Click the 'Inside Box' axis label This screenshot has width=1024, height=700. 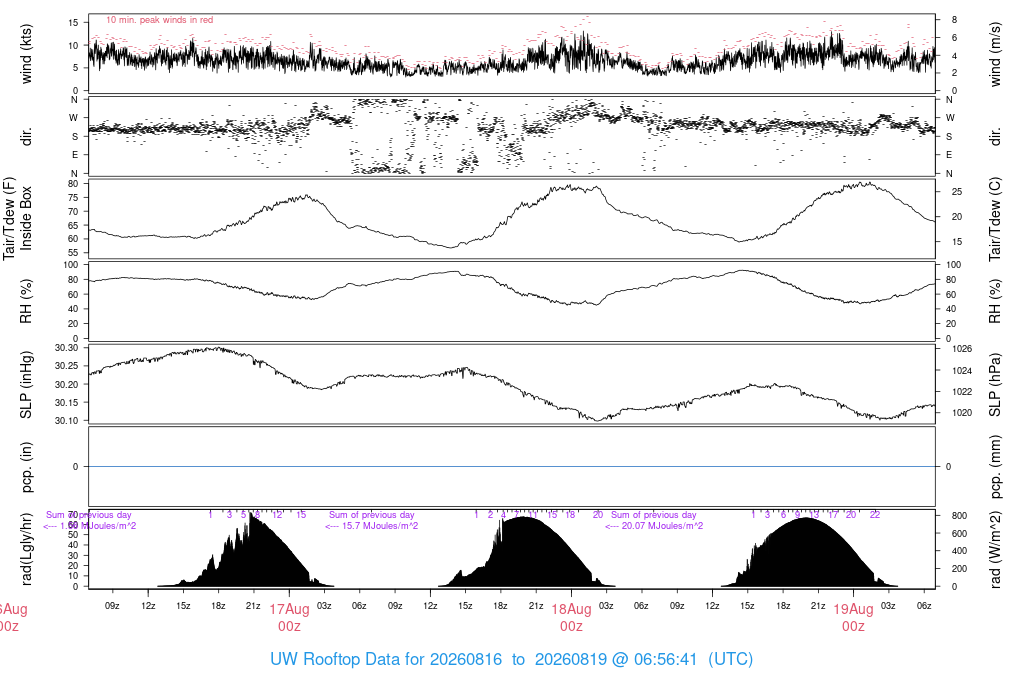[26, 218]
